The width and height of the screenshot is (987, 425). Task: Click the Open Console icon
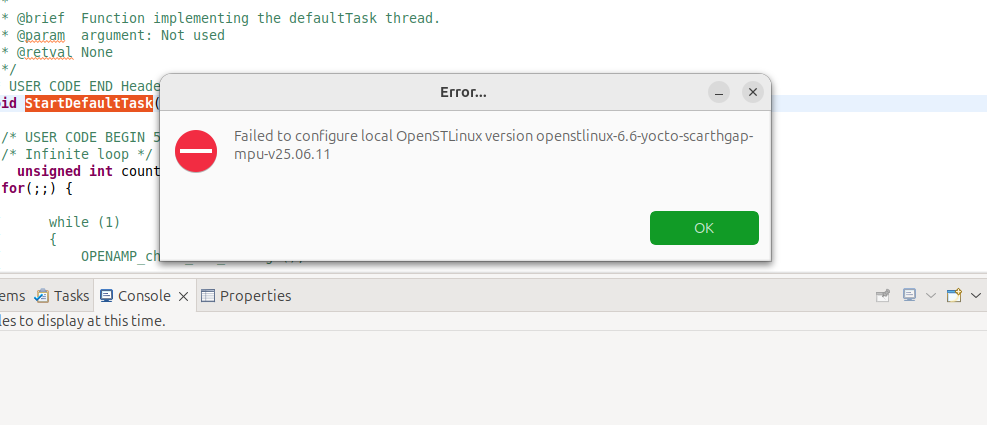point(954,296)
